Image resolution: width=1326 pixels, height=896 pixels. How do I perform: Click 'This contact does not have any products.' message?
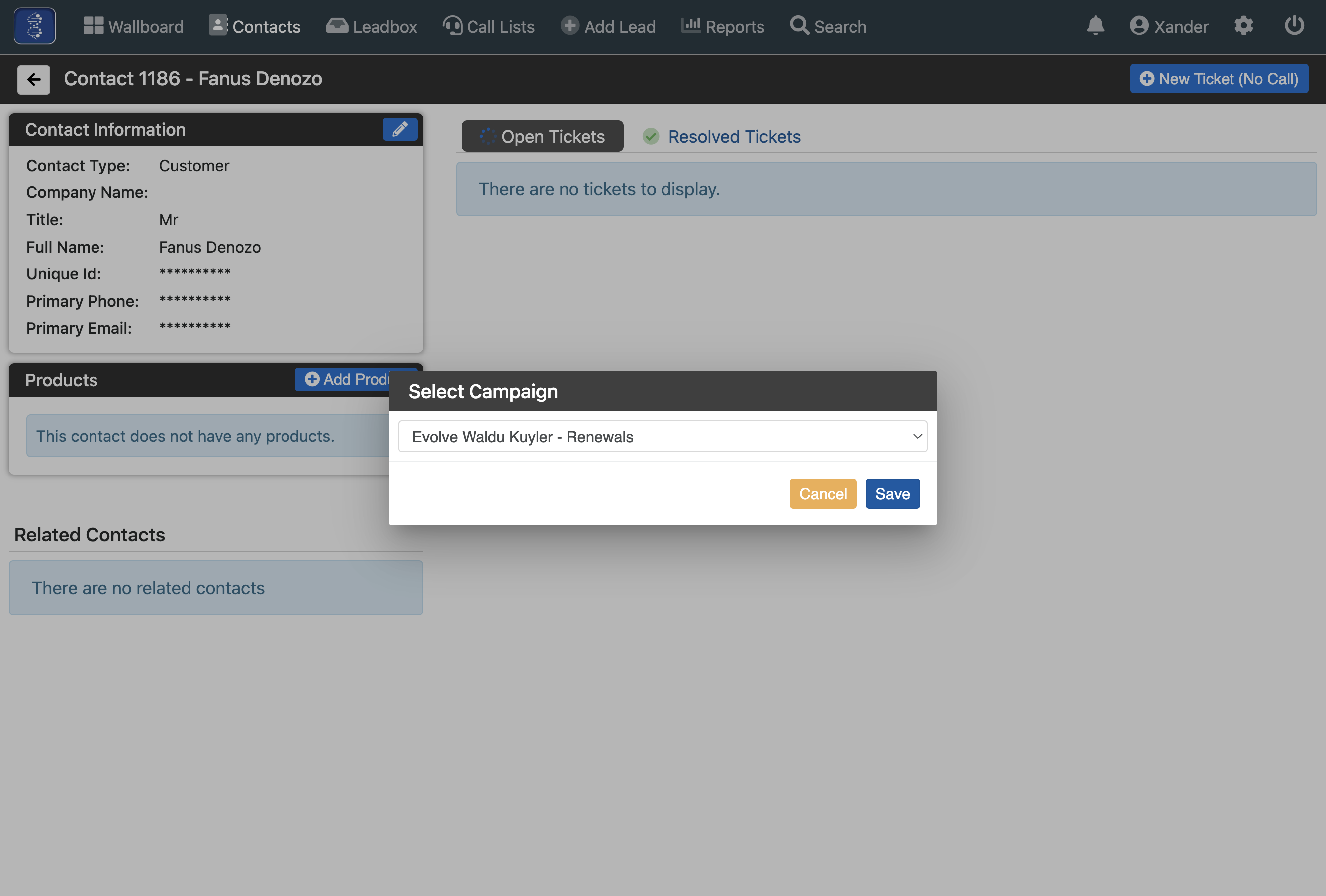click(186, 436)
